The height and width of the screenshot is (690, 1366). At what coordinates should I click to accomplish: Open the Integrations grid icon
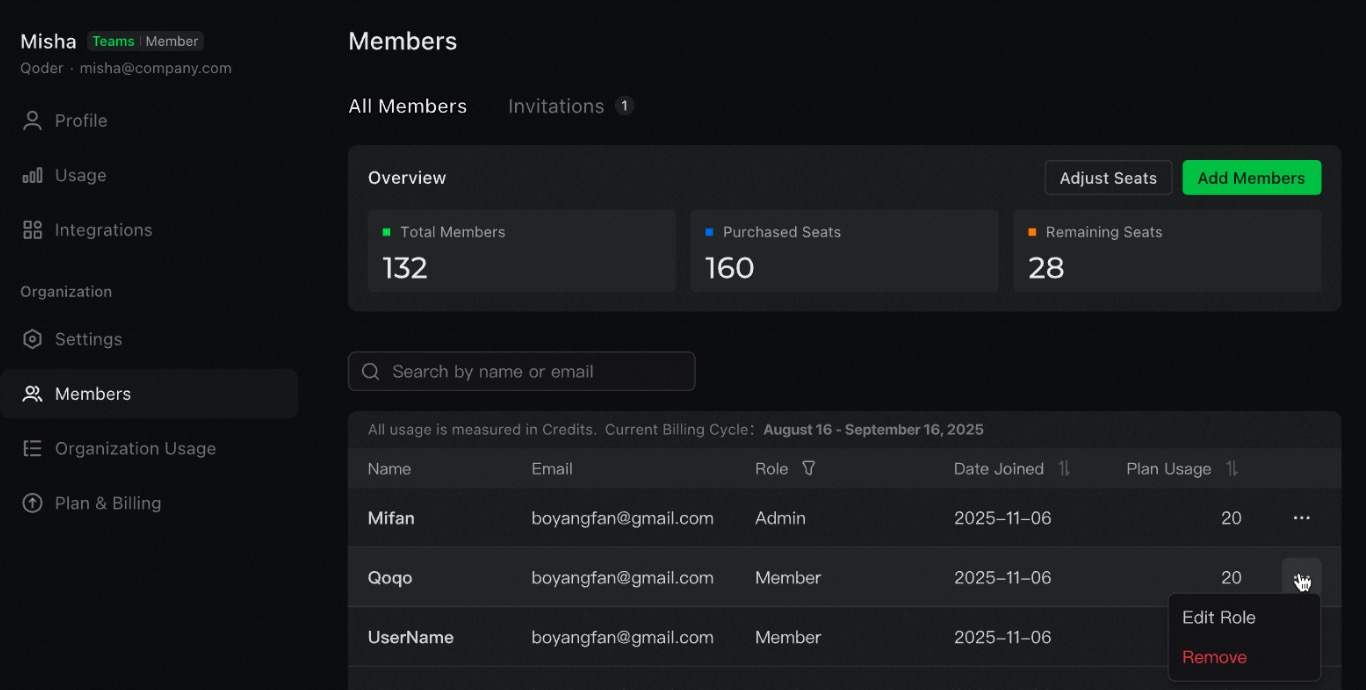click(x=32, y=230)
